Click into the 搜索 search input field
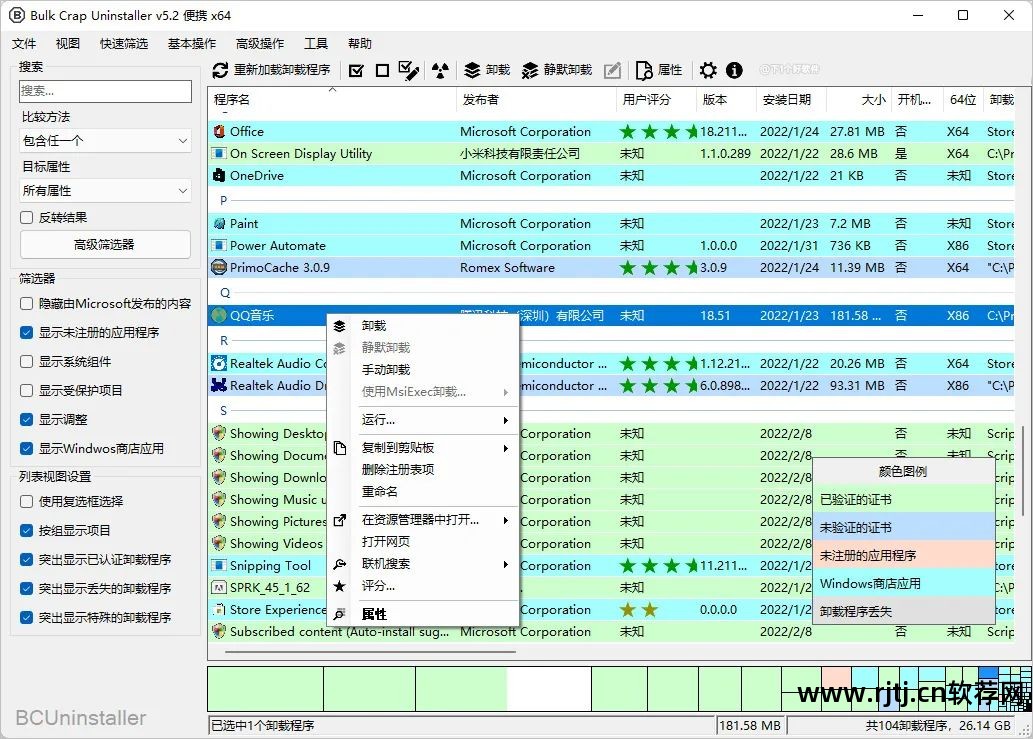Image resolution: width=1033 pixels, height=739 pixels. pos(105,91)
